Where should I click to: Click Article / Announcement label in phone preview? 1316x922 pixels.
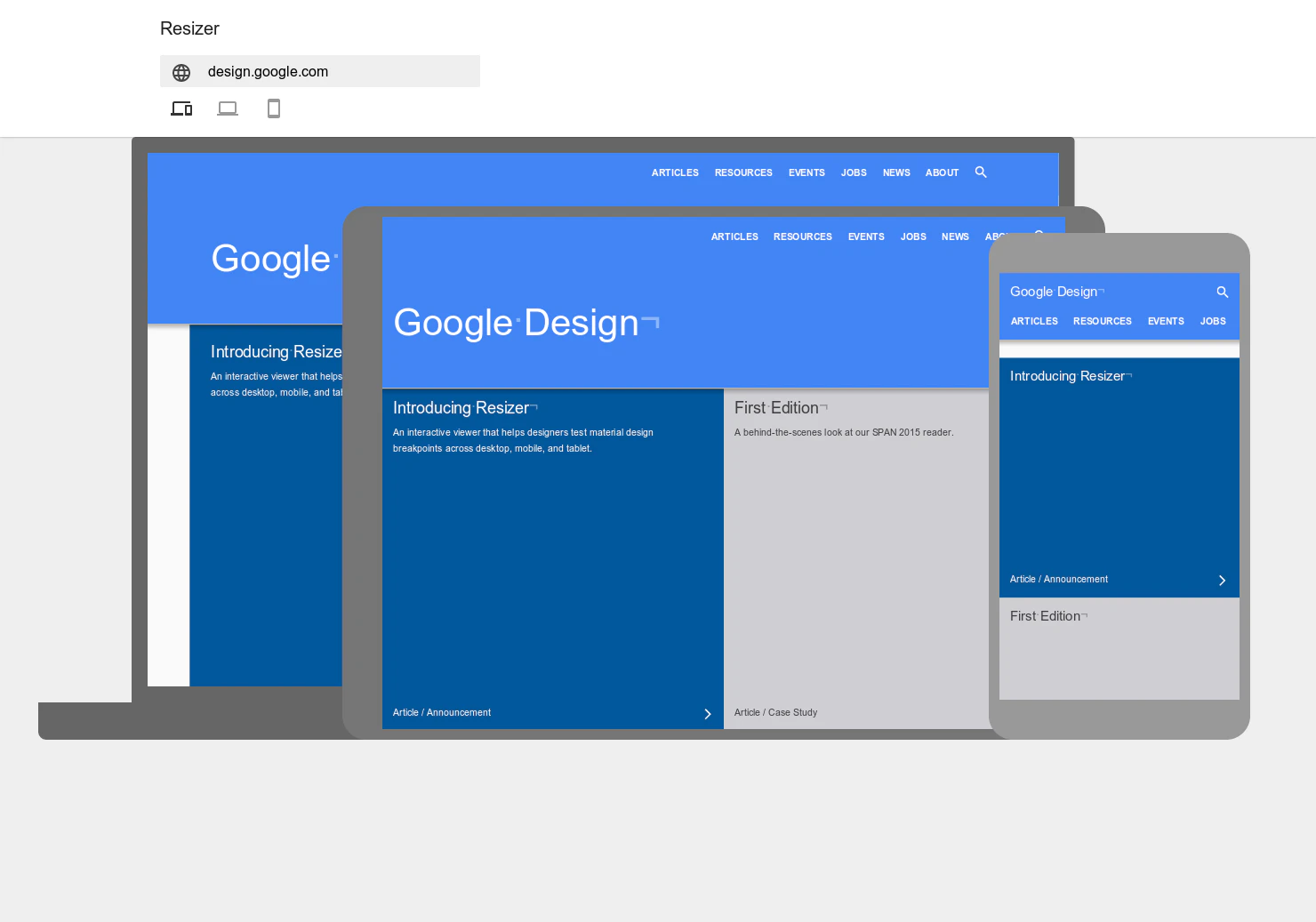coord(1059,580)
